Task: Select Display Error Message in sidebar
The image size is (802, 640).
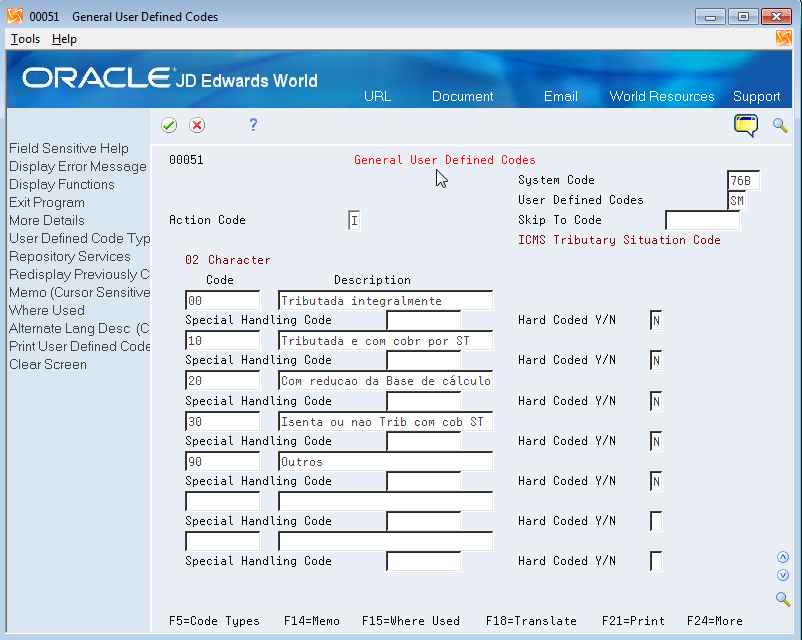Action: click(78, 166)
